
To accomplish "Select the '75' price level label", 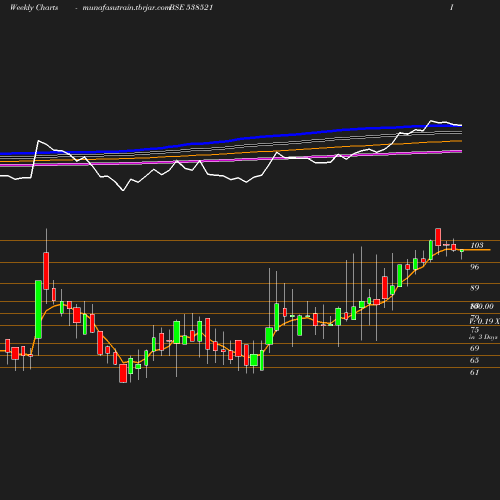I will [x=475, y=330].
